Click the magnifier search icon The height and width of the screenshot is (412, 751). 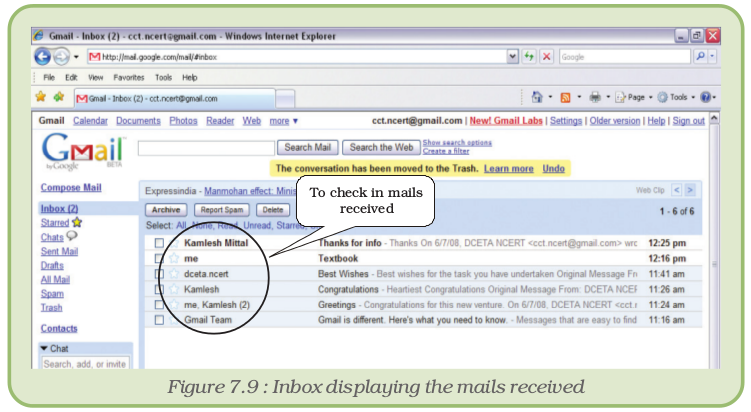pyautogui.click(x=700, y=57)
